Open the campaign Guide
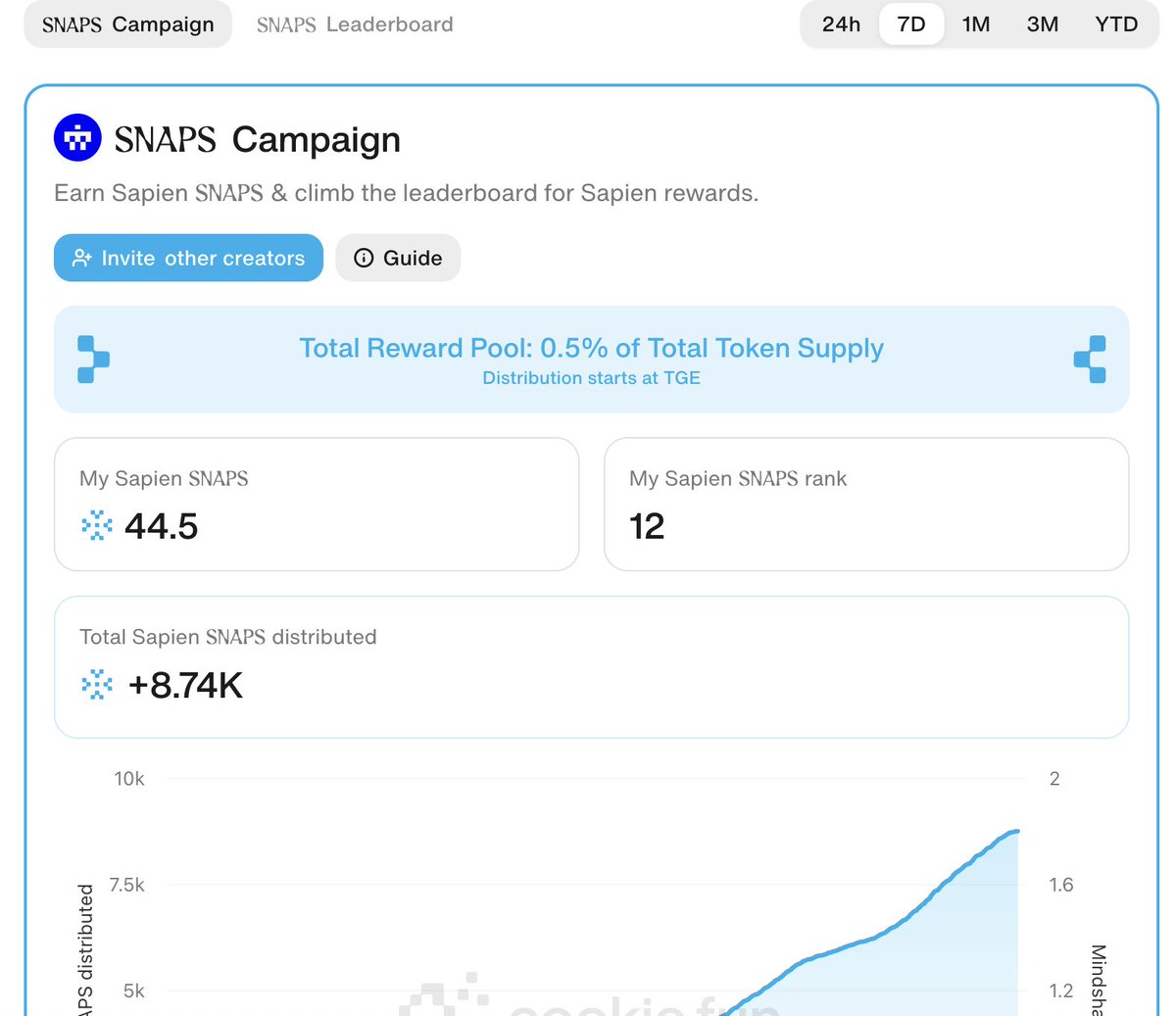The height and width of the screenshot is (1016, 1176). click(398, 258)
